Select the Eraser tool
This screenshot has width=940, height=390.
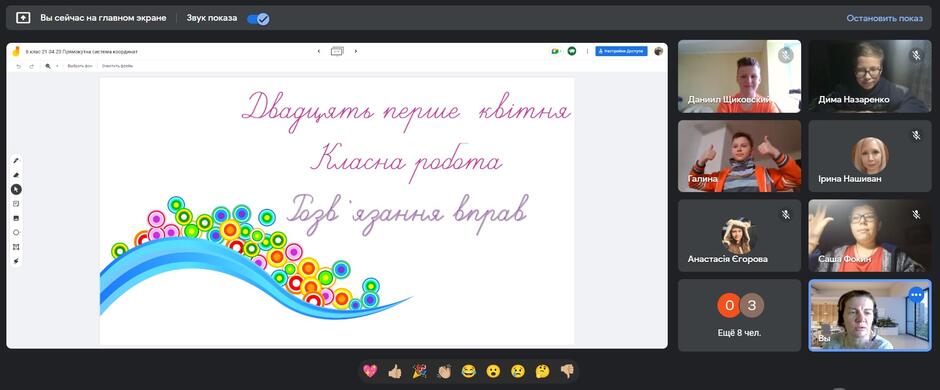[x=16, y=175]
